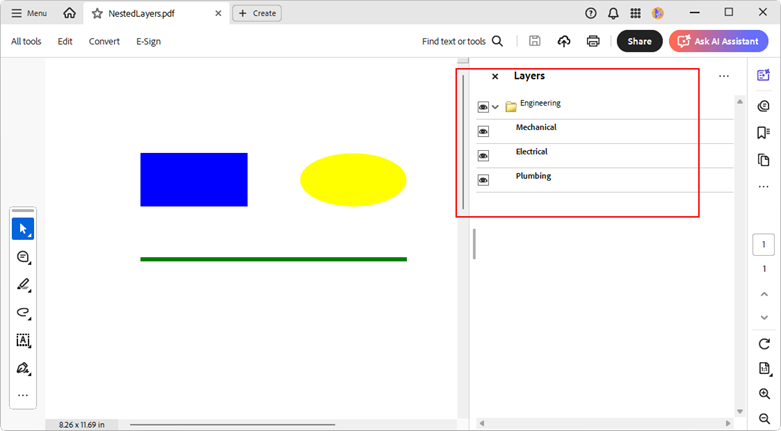The image size is (781, 431).
Task: Toggle visibility of the Electrical layer
Action: pos(483,156)
